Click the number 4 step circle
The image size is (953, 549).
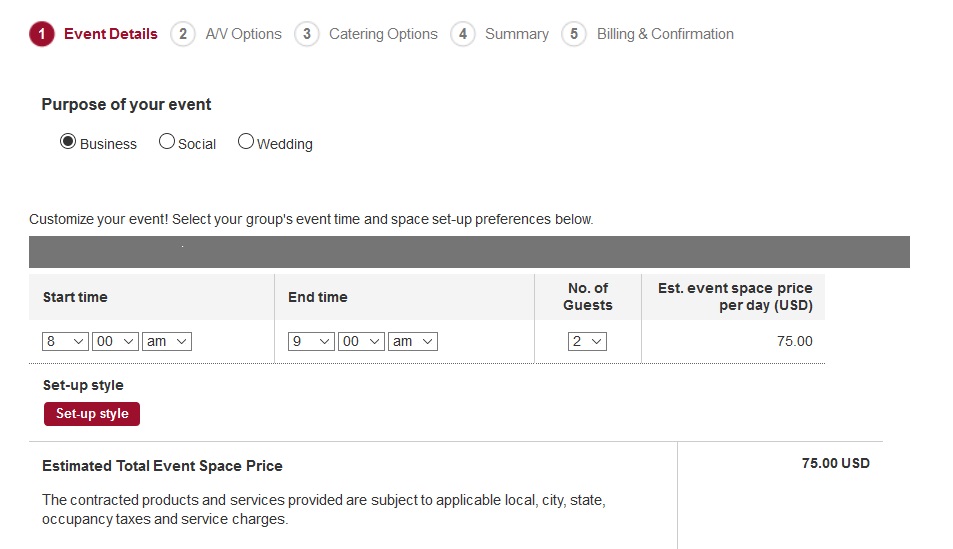[462, 34]
